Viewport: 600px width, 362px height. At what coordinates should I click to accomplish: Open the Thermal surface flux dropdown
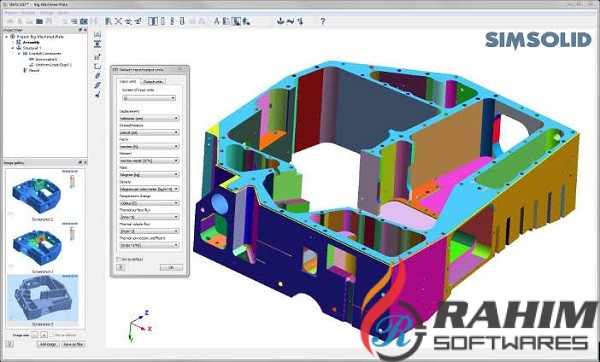(x=149, y=217)
